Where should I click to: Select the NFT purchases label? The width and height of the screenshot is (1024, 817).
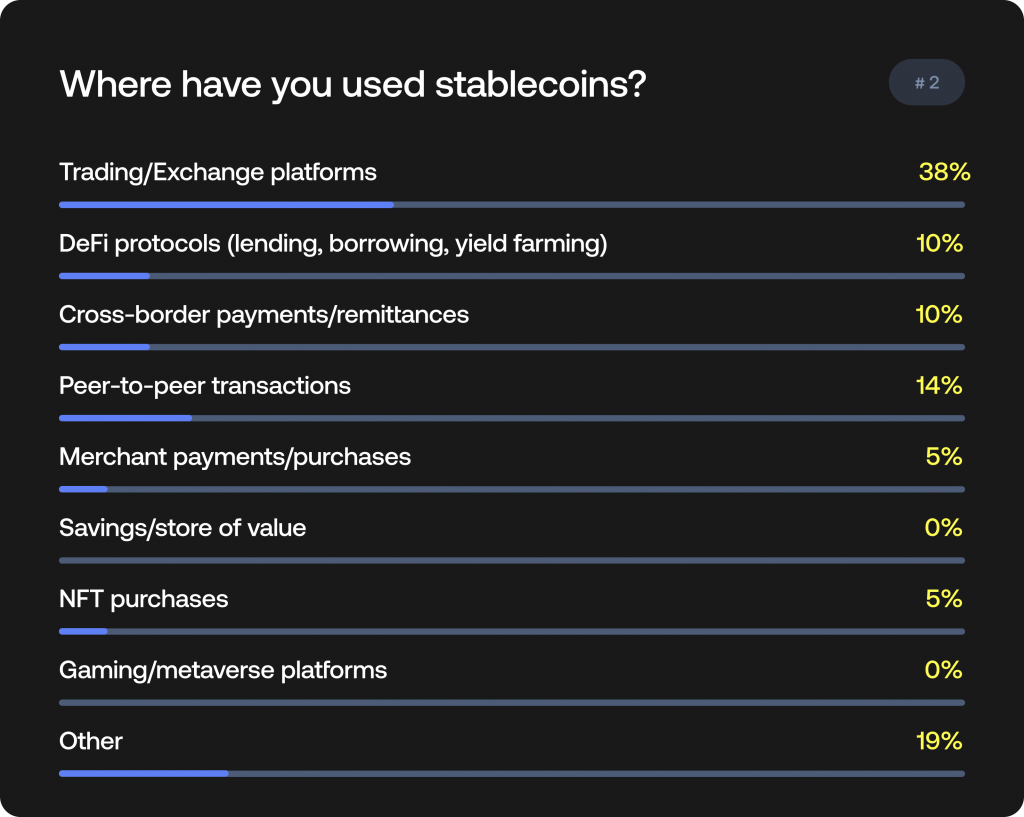point(143,599)
